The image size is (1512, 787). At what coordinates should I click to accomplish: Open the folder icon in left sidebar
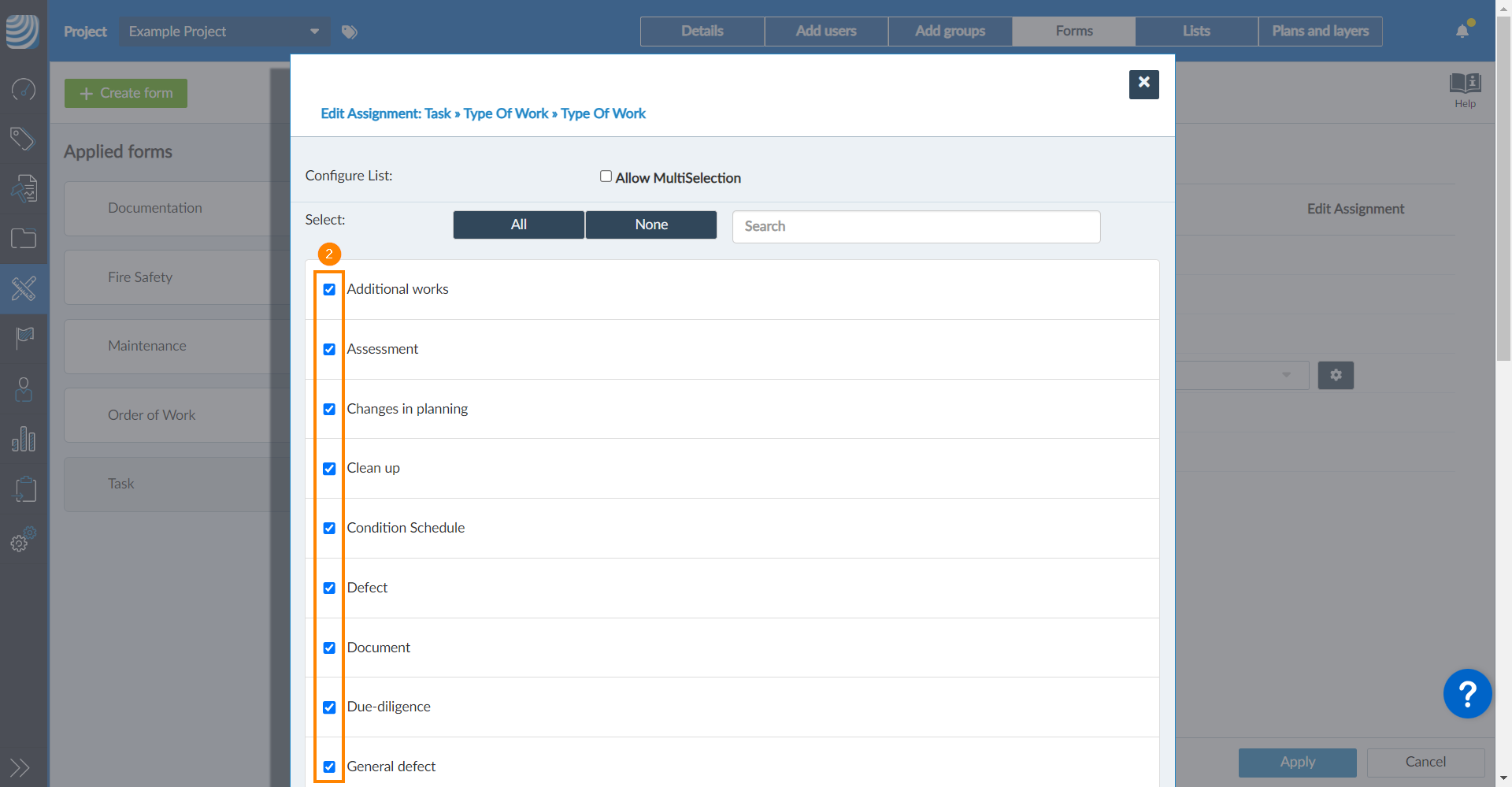tap(24, 239)
